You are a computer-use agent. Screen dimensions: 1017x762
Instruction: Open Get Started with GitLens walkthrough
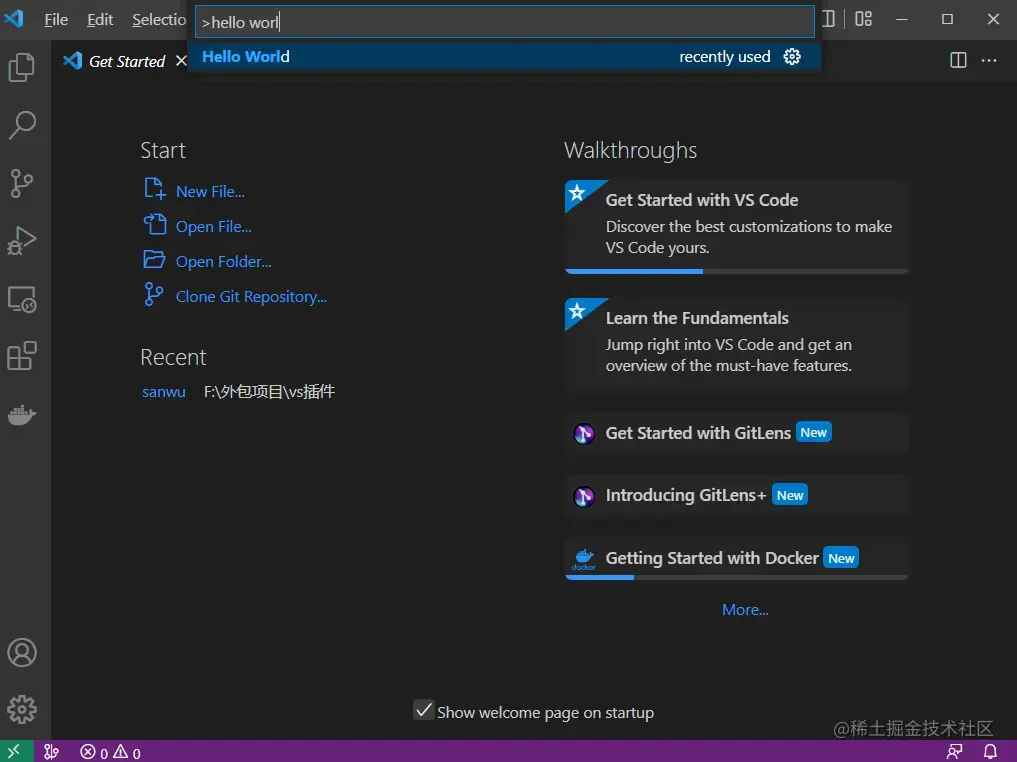tap(737, 433)
